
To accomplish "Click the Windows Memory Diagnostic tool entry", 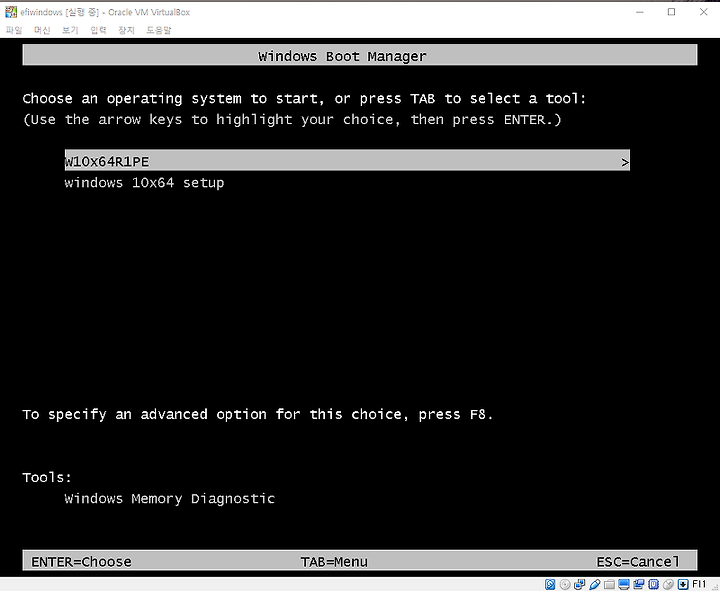I will point(169,499).
